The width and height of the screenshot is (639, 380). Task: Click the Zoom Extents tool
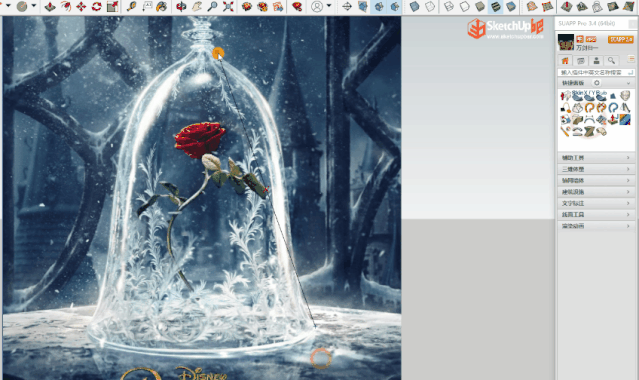click(228, 7)
